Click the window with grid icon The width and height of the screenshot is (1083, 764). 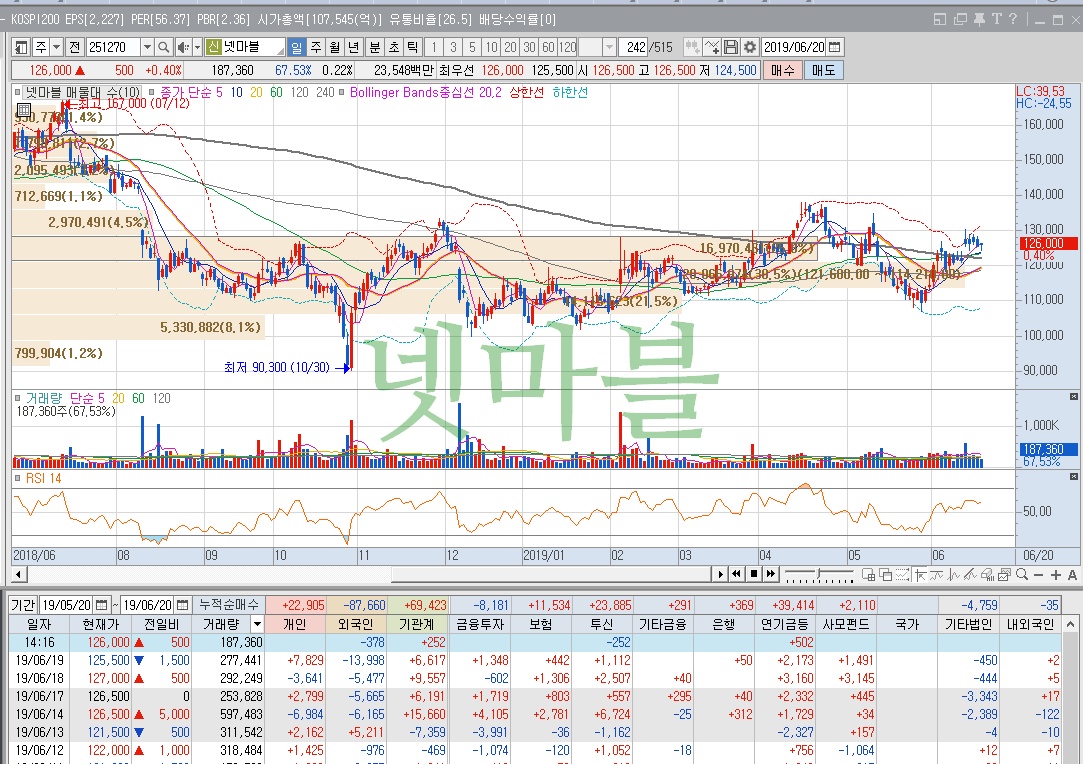click(869, 574)
